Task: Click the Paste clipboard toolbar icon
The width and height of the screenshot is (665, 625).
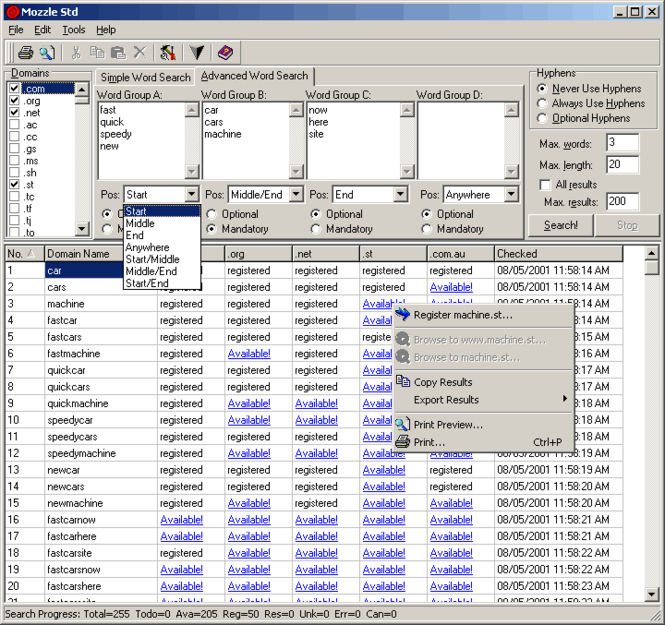Action: 118,53
